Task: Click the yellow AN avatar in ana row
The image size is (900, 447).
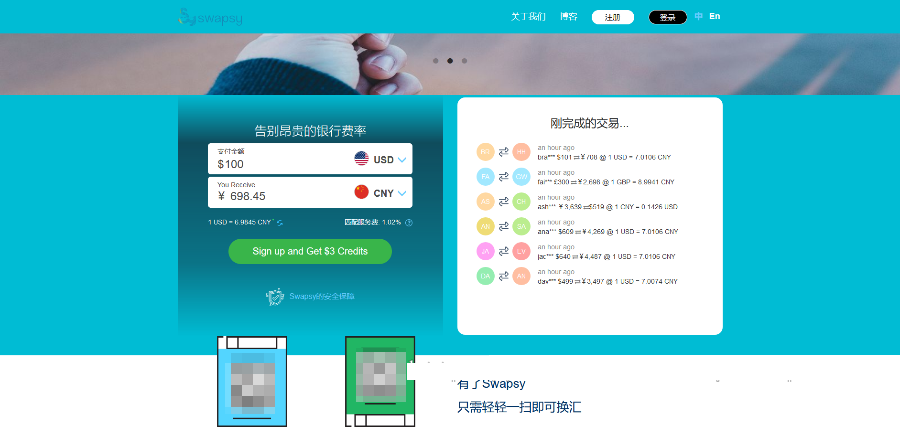Action: [486, 227]
